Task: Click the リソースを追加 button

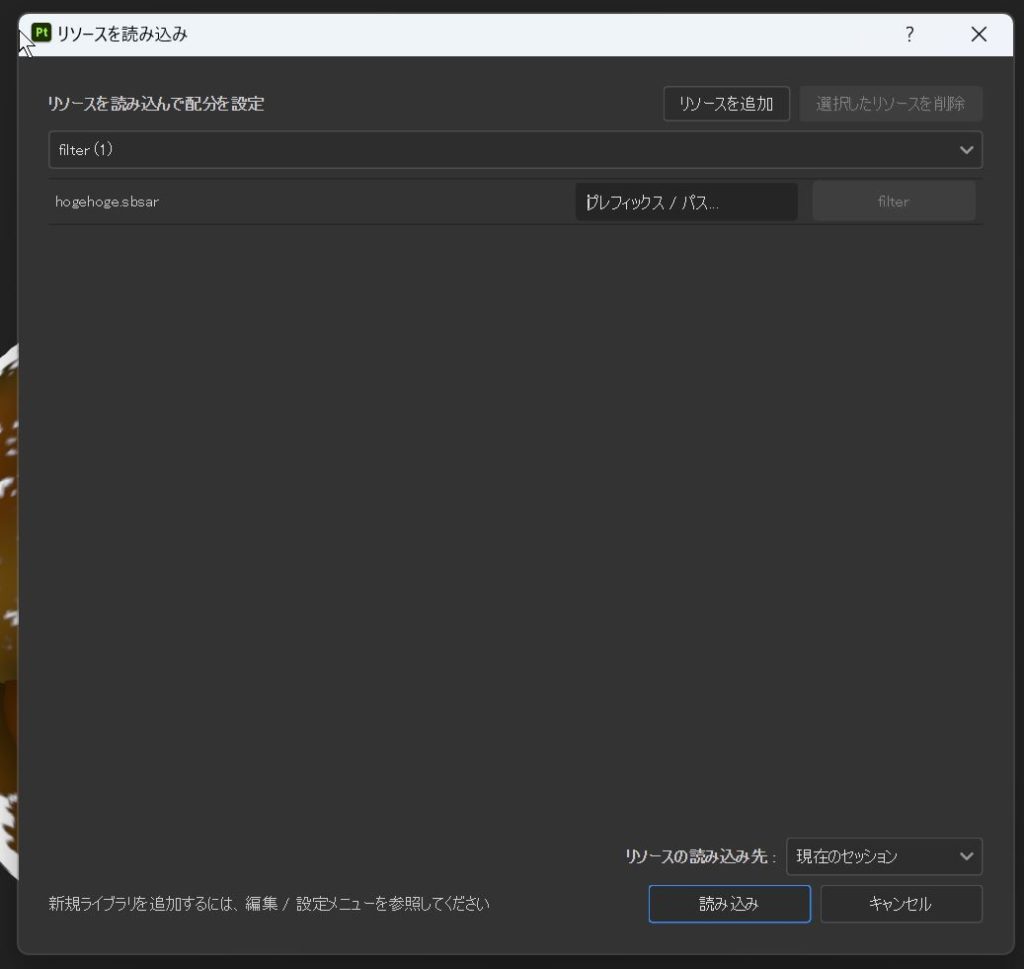Action: (726, 104)
